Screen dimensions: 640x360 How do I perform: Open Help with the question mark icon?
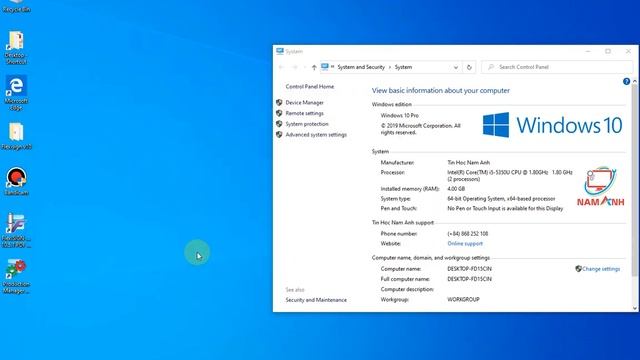click(626, 82)
